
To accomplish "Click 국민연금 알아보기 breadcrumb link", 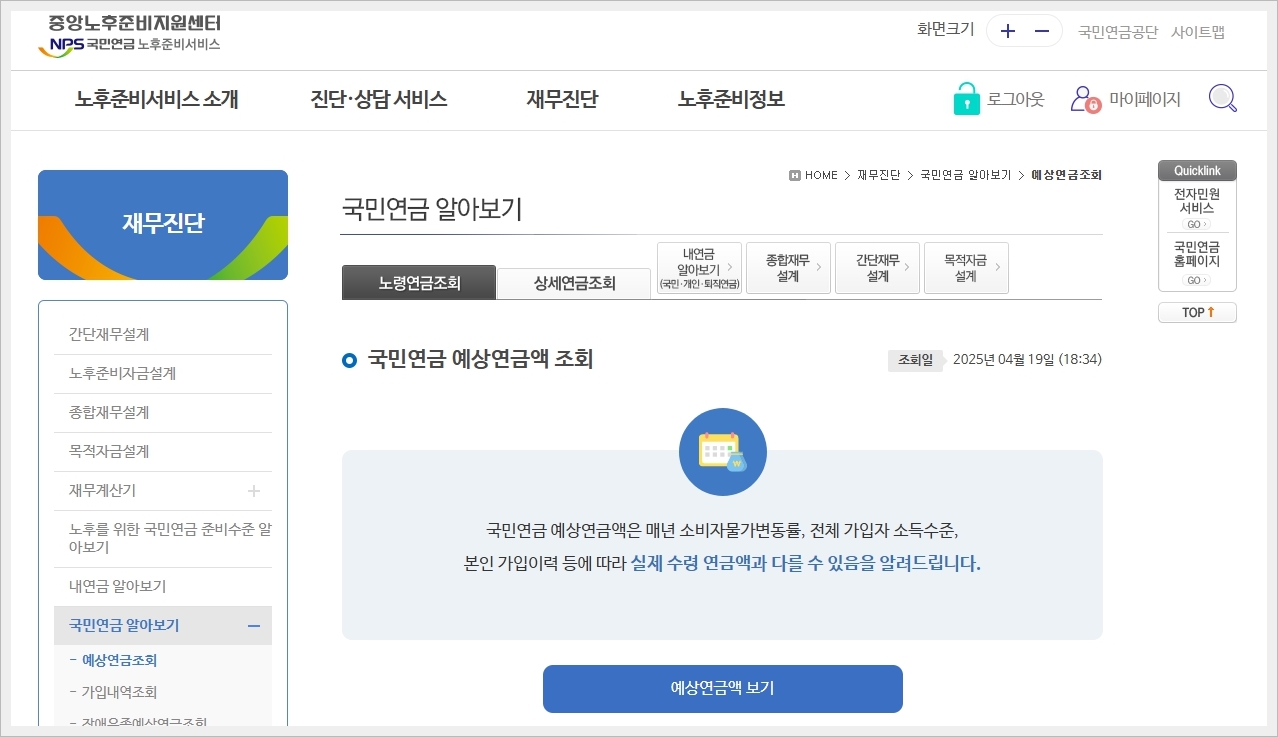I will pyautogui.click(x=966, y=175).
